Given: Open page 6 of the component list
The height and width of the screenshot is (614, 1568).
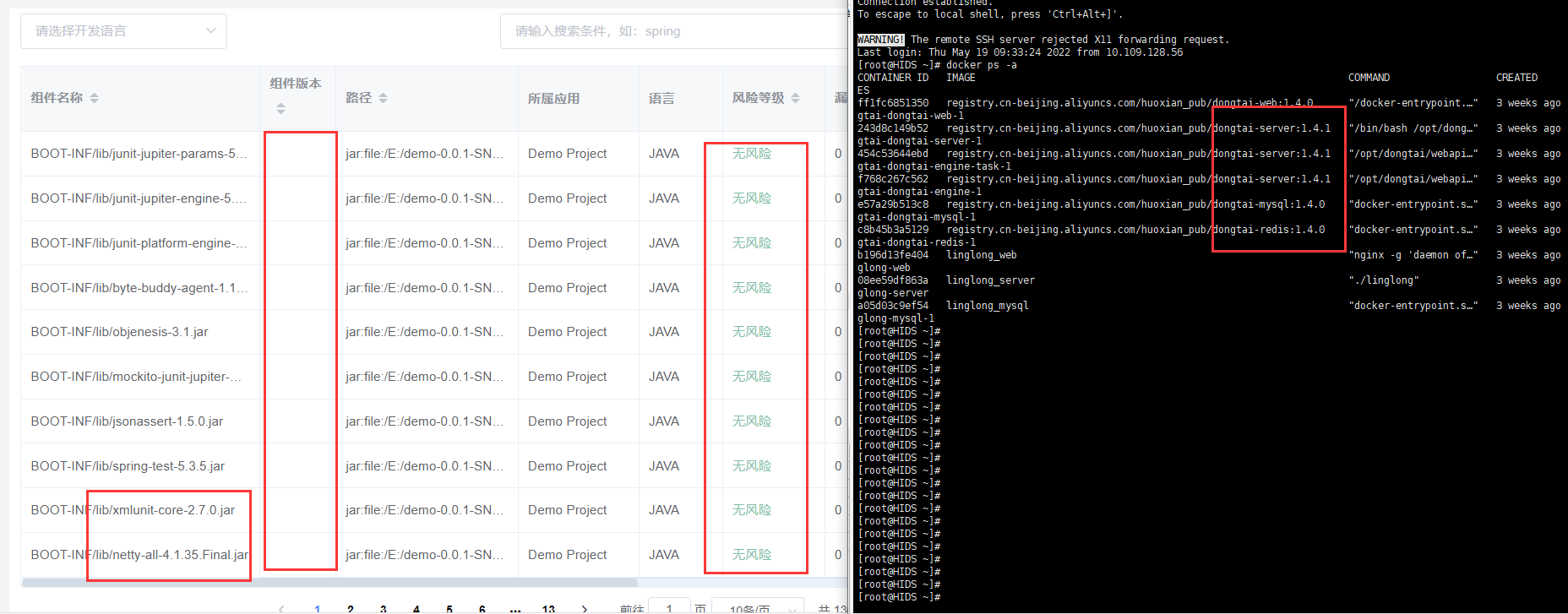Looking at the screenshot, I should click(x=482, y=608).
